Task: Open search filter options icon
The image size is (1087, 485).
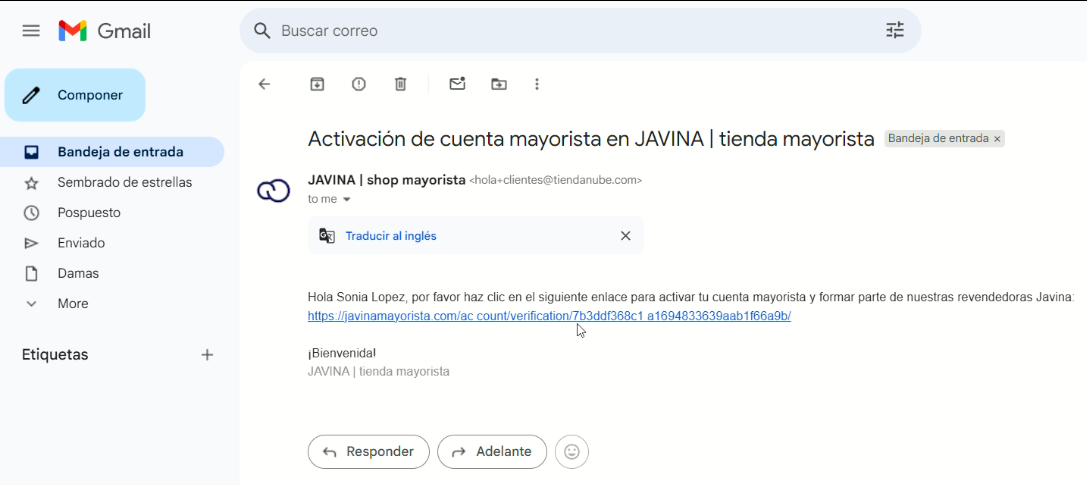Action: tap(895, 30)
